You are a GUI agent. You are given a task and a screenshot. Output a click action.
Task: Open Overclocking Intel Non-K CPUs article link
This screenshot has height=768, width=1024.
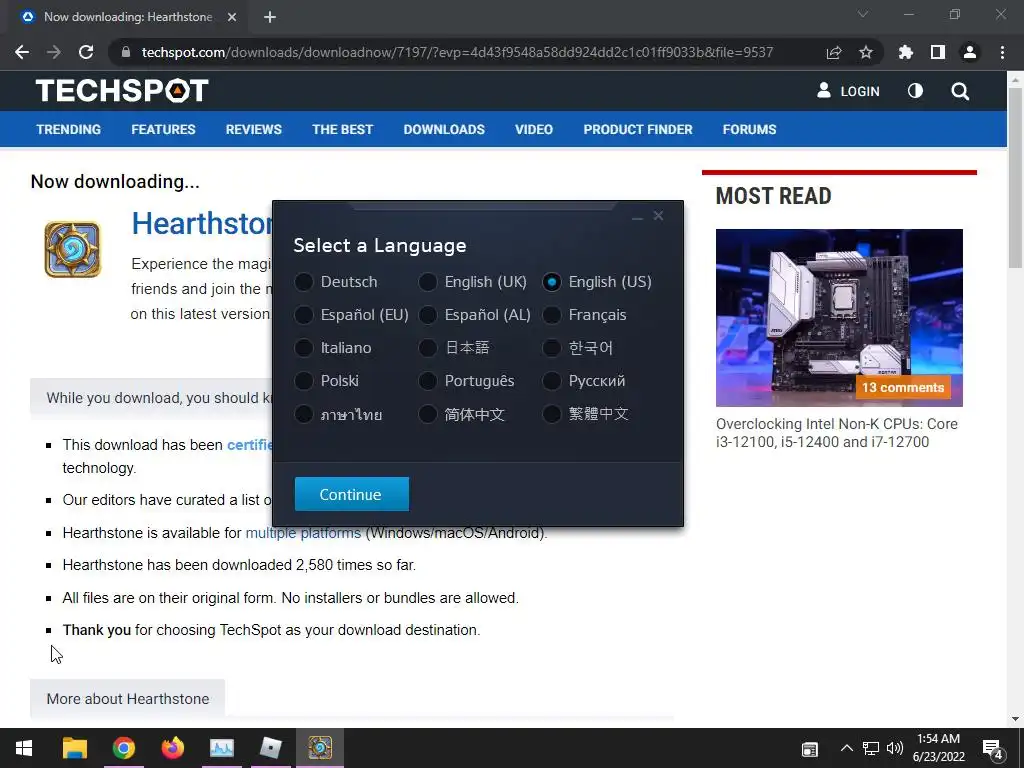pos(837,433)
